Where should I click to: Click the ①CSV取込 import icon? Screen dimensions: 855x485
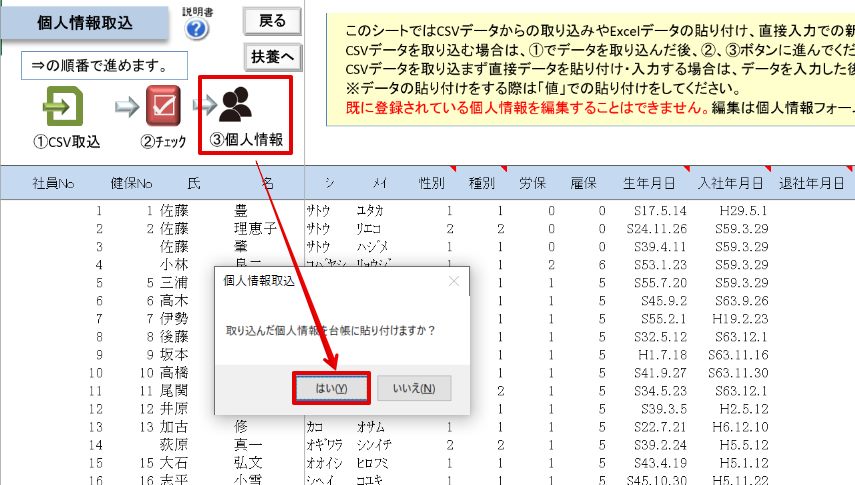(63, 106)
